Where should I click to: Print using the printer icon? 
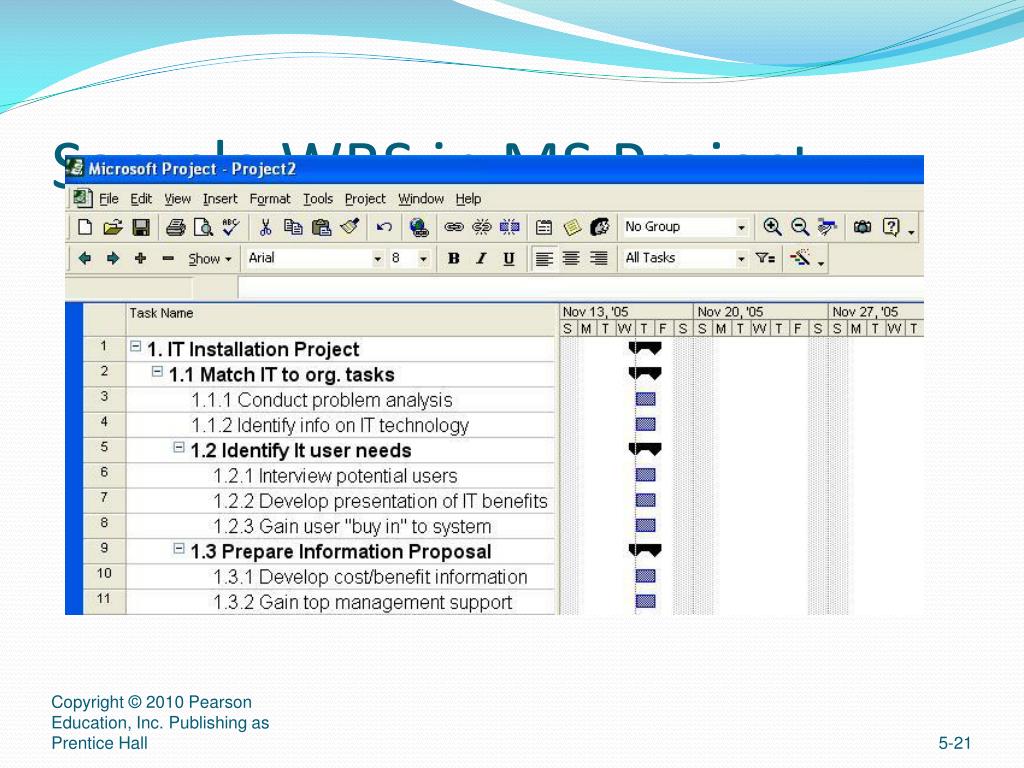175,227
